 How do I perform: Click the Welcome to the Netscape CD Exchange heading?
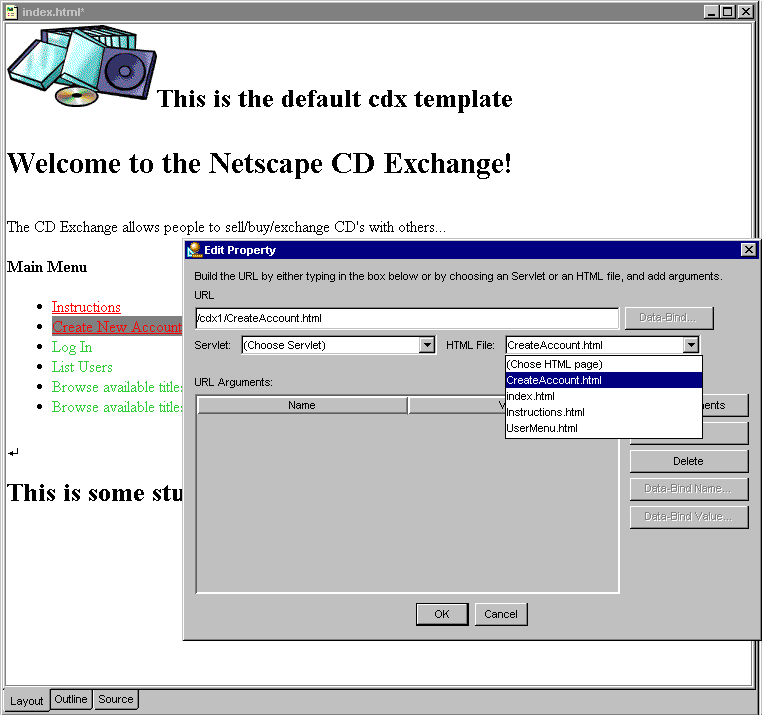point(259,164)
